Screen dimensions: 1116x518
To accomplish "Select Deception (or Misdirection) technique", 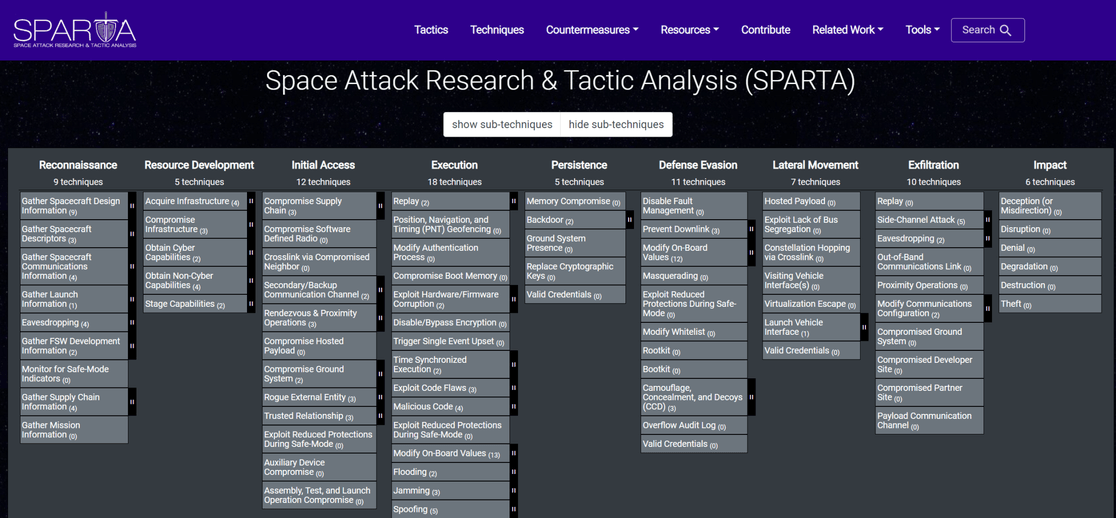I will pos(1050,206).
